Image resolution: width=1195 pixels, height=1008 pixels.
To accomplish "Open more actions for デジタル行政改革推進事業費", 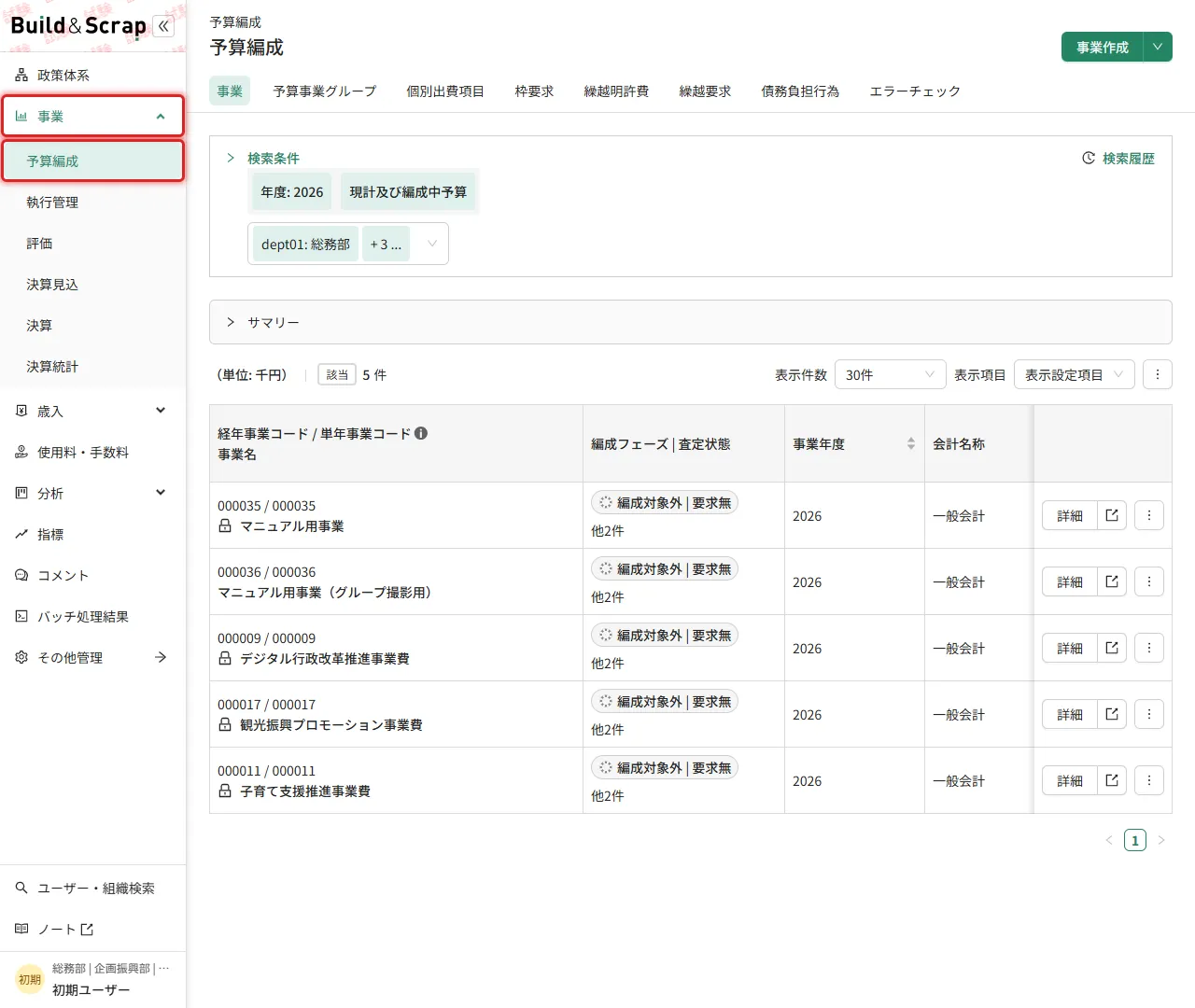I will tap(1149, 649).
